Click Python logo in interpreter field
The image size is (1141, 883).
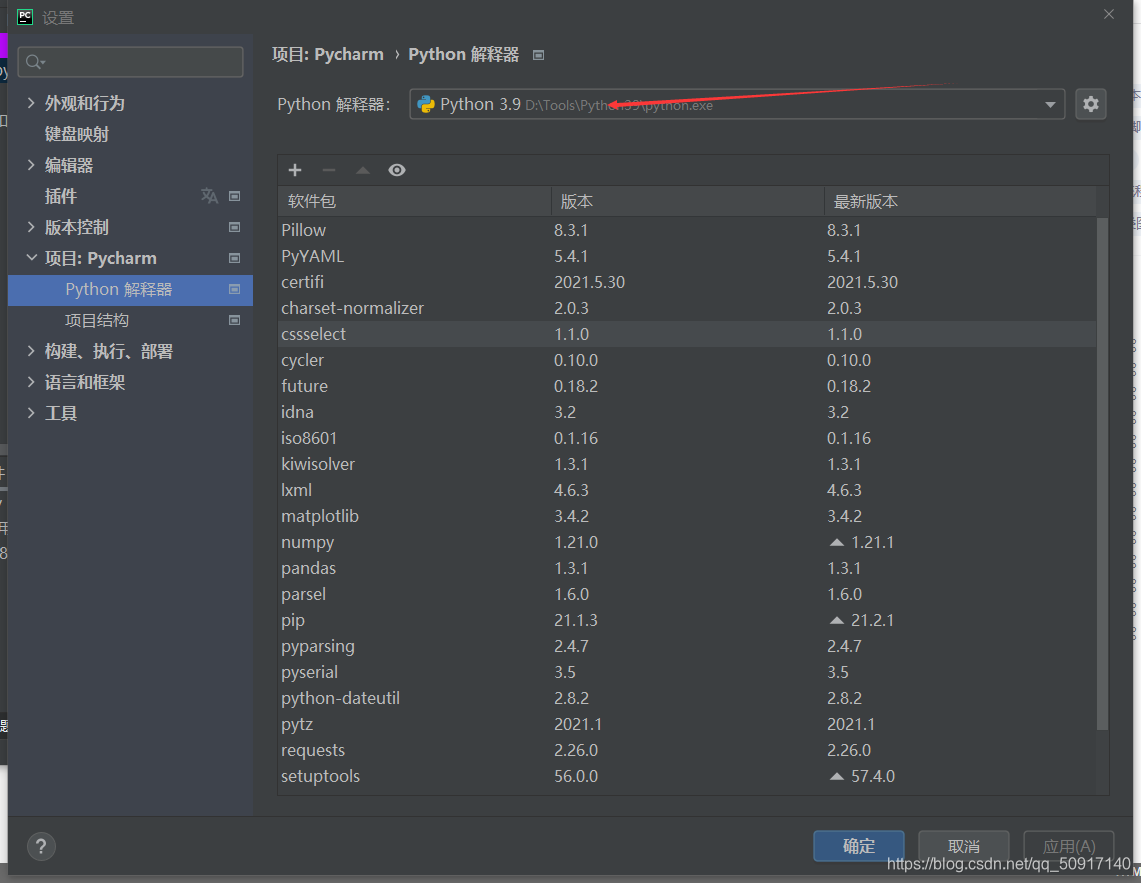[426, 105]
